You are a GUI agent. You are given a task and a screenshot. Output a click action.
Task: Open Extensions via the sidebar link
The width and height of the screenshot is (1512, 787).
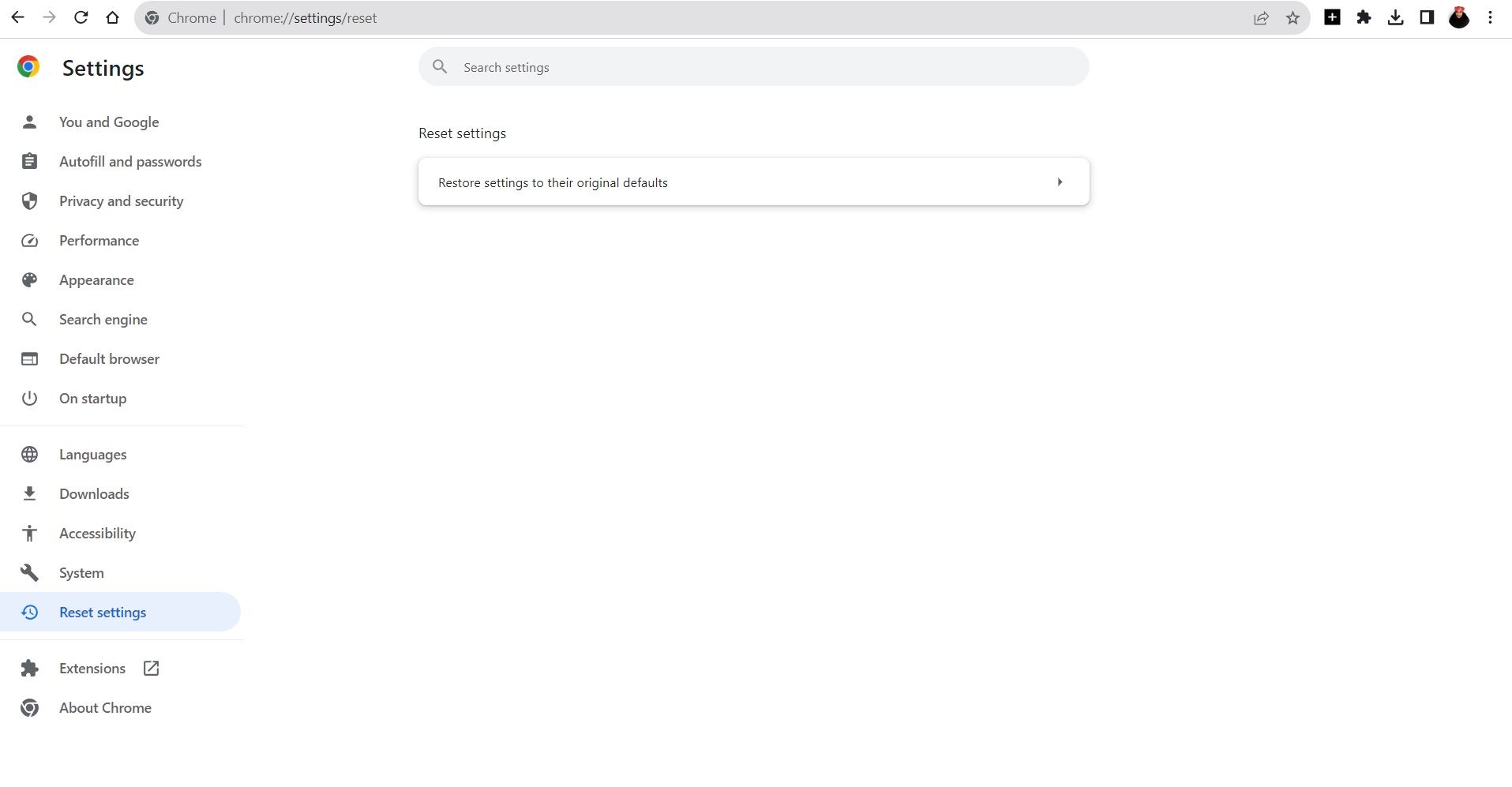92,669
